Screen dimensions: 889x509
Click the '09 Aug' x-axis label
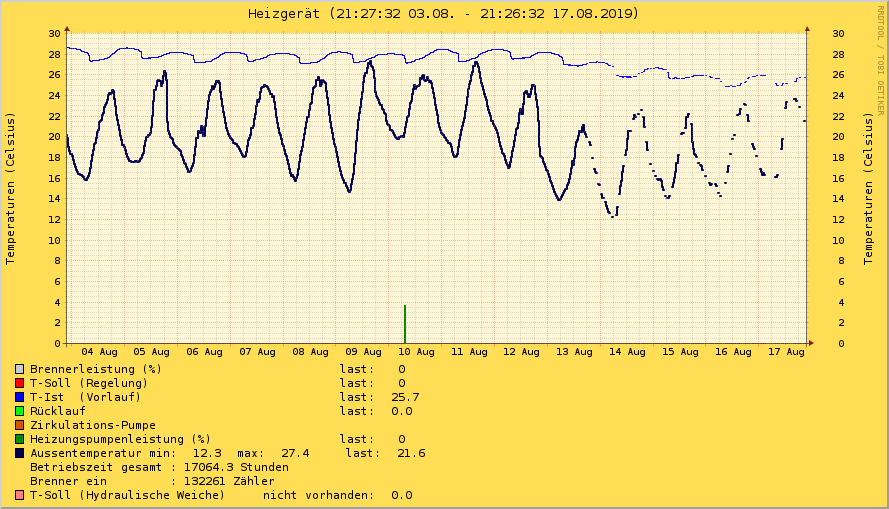(363, 352)
